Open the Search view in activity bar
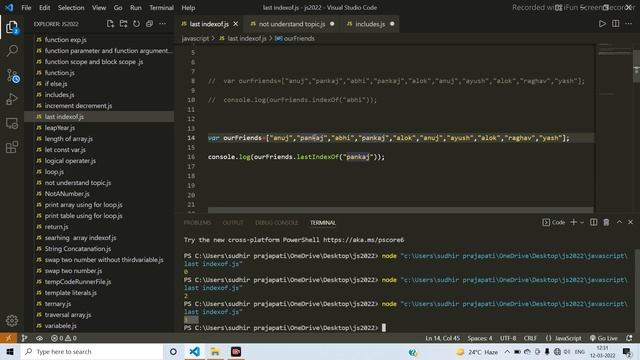Viewport: 640px width, 360px height. click(12, 51)
